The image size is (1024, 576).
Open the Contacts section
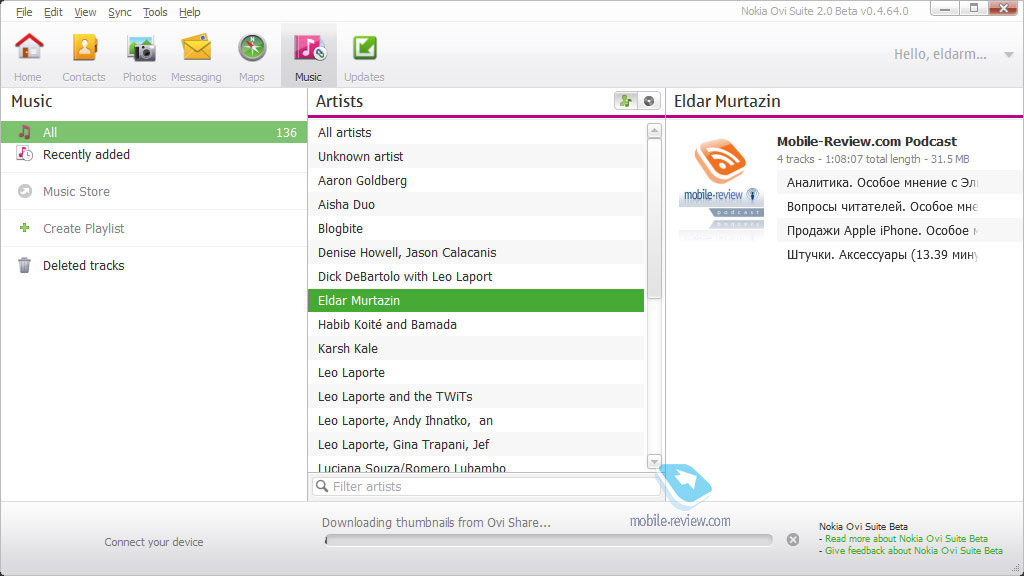point(84,56)
